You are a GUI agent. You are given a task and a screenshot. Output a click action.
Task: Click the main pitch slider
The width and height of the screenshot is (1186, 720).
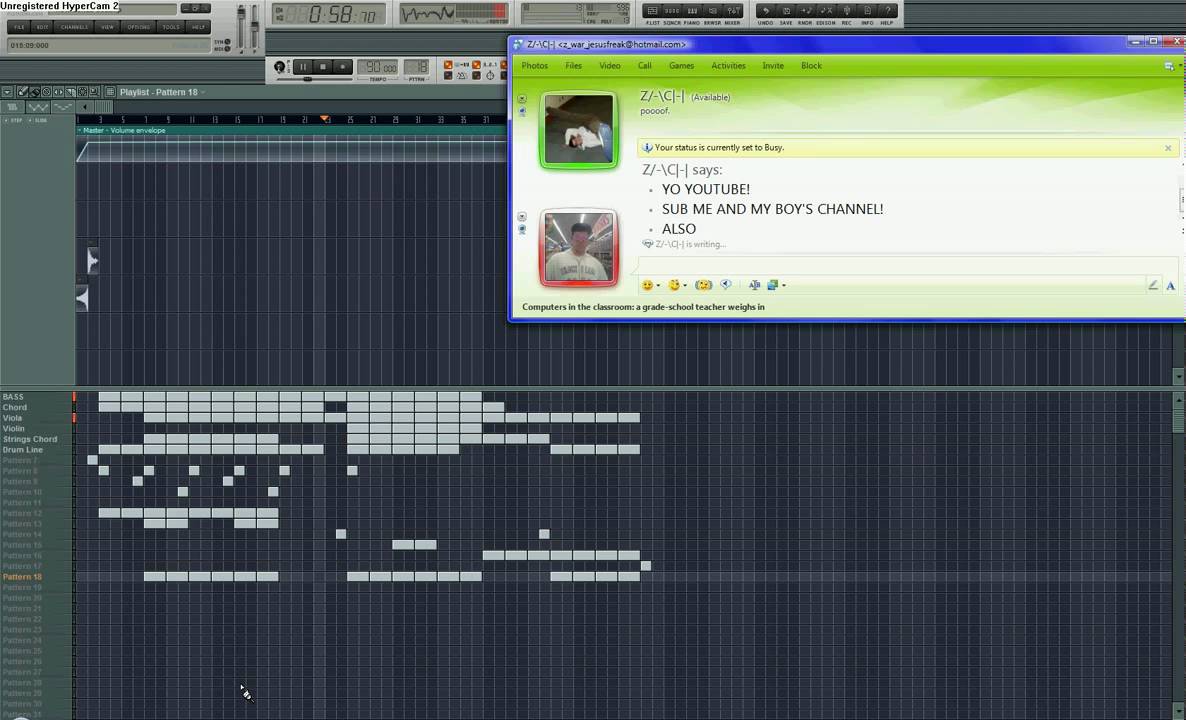(x=255, y=27)
